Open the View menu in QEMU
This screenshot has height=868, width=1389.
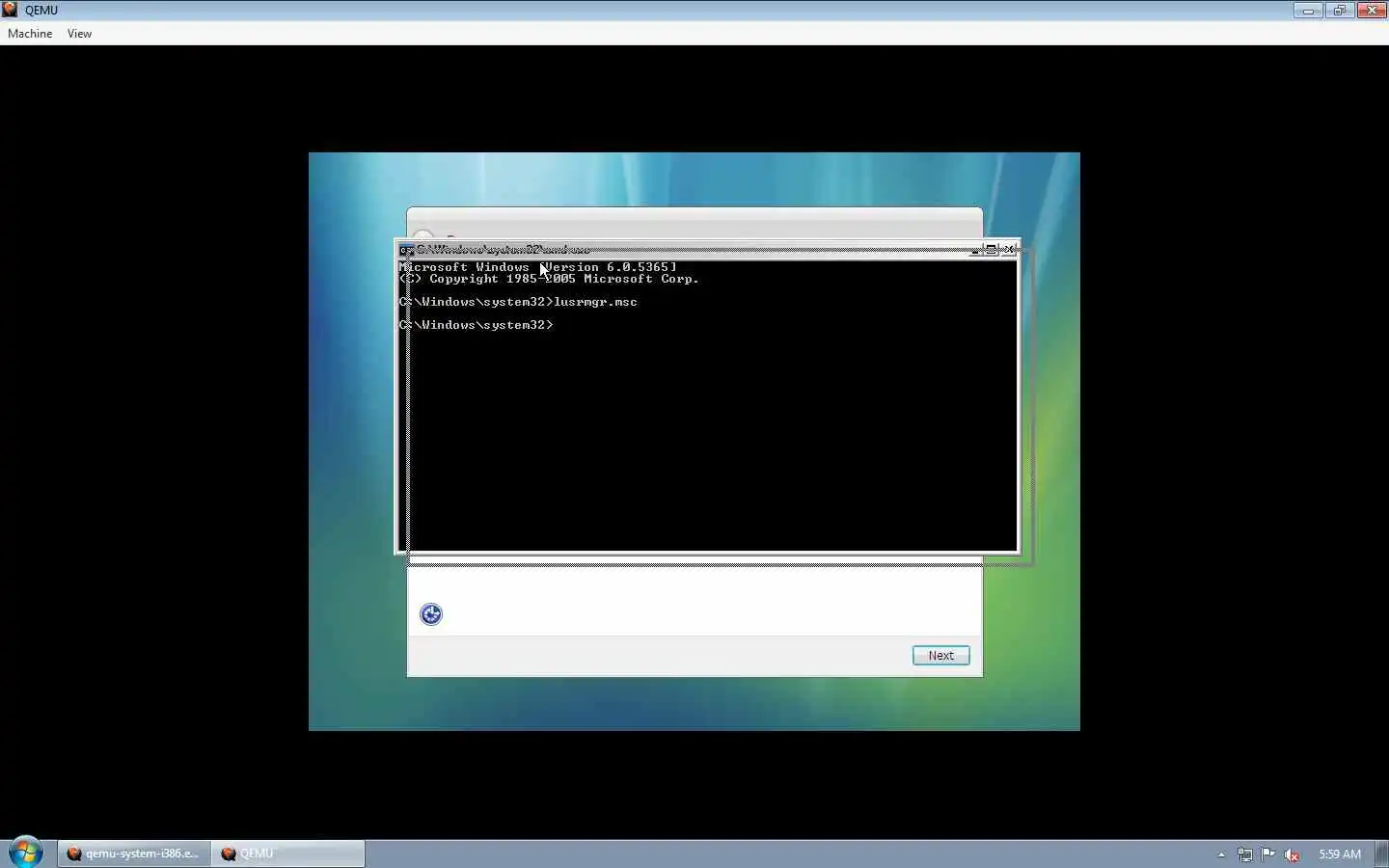click(x=79, y=34)
